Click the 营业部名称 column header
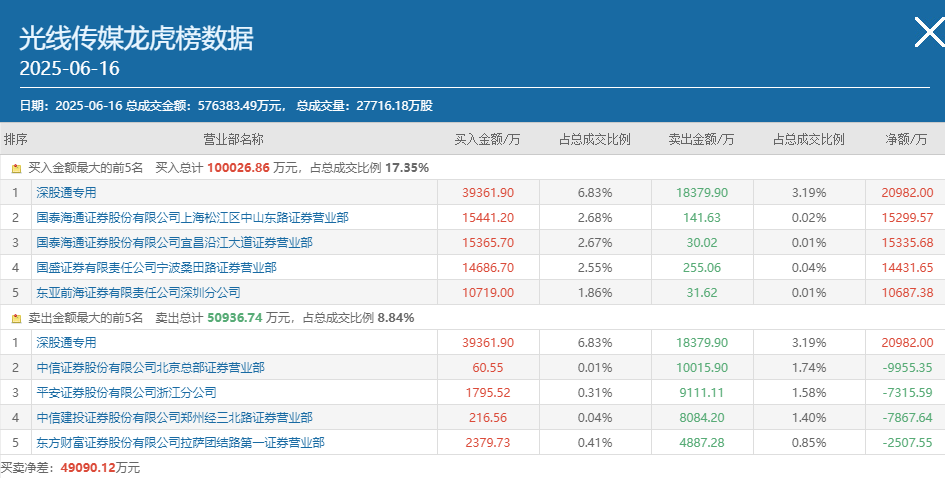Screen dimensions: 945x478 point(233,139)
